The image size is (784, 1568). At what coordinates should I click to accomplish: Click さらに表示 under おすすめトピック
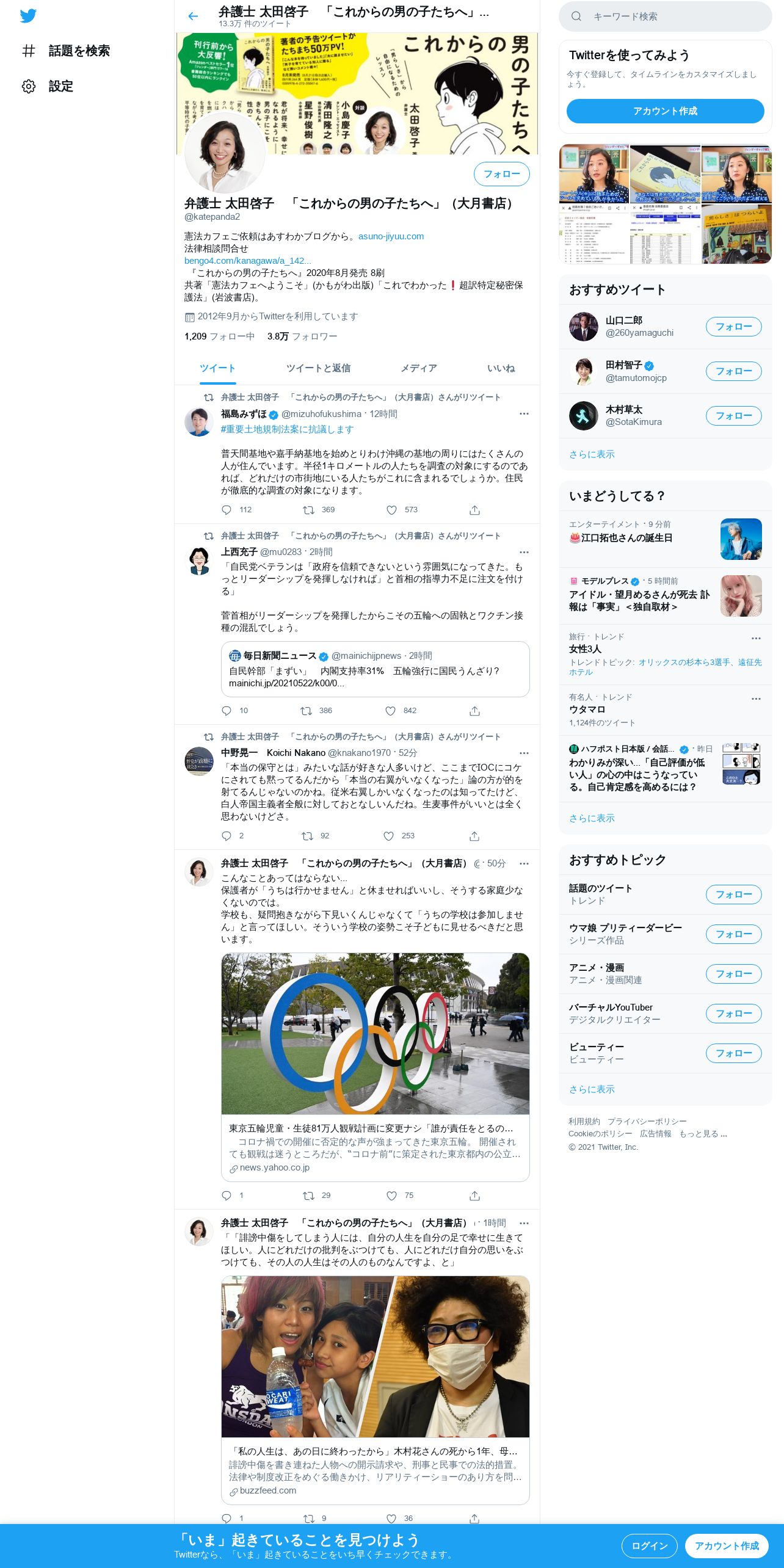pos(592,1089)
